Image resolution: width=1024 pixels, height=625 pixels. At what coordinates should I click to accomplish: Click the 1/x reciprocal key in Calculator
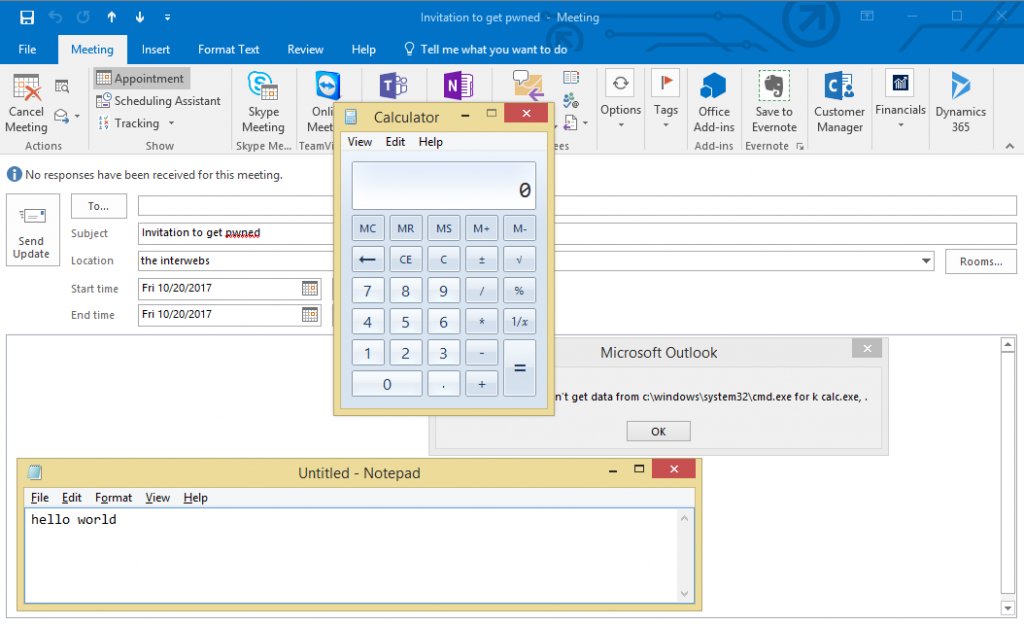pos(519,321)
